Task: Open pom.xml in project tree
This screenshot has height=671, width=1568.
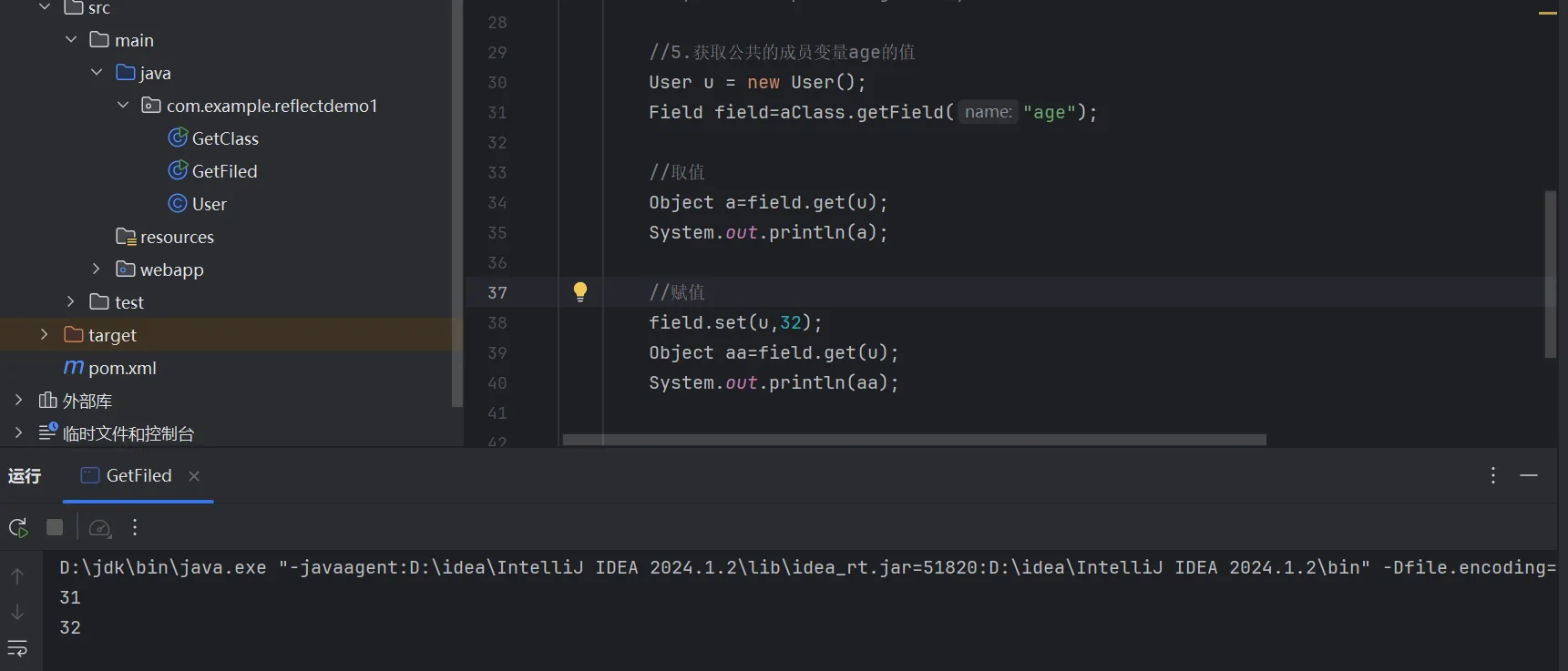Action: point(122,368)
